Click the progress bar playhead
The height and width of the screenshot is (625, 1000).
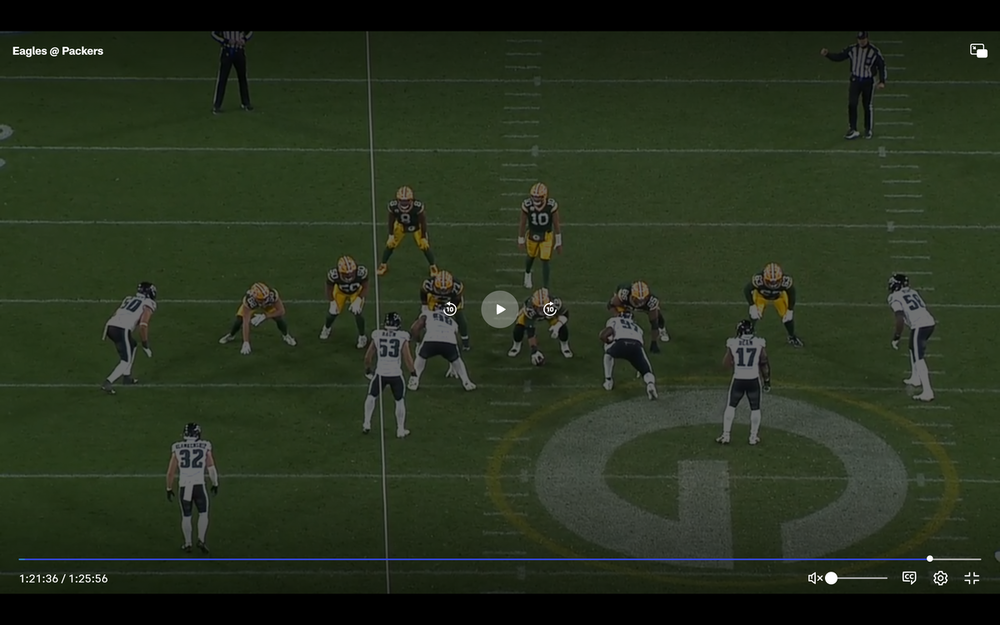click(930, 559)
